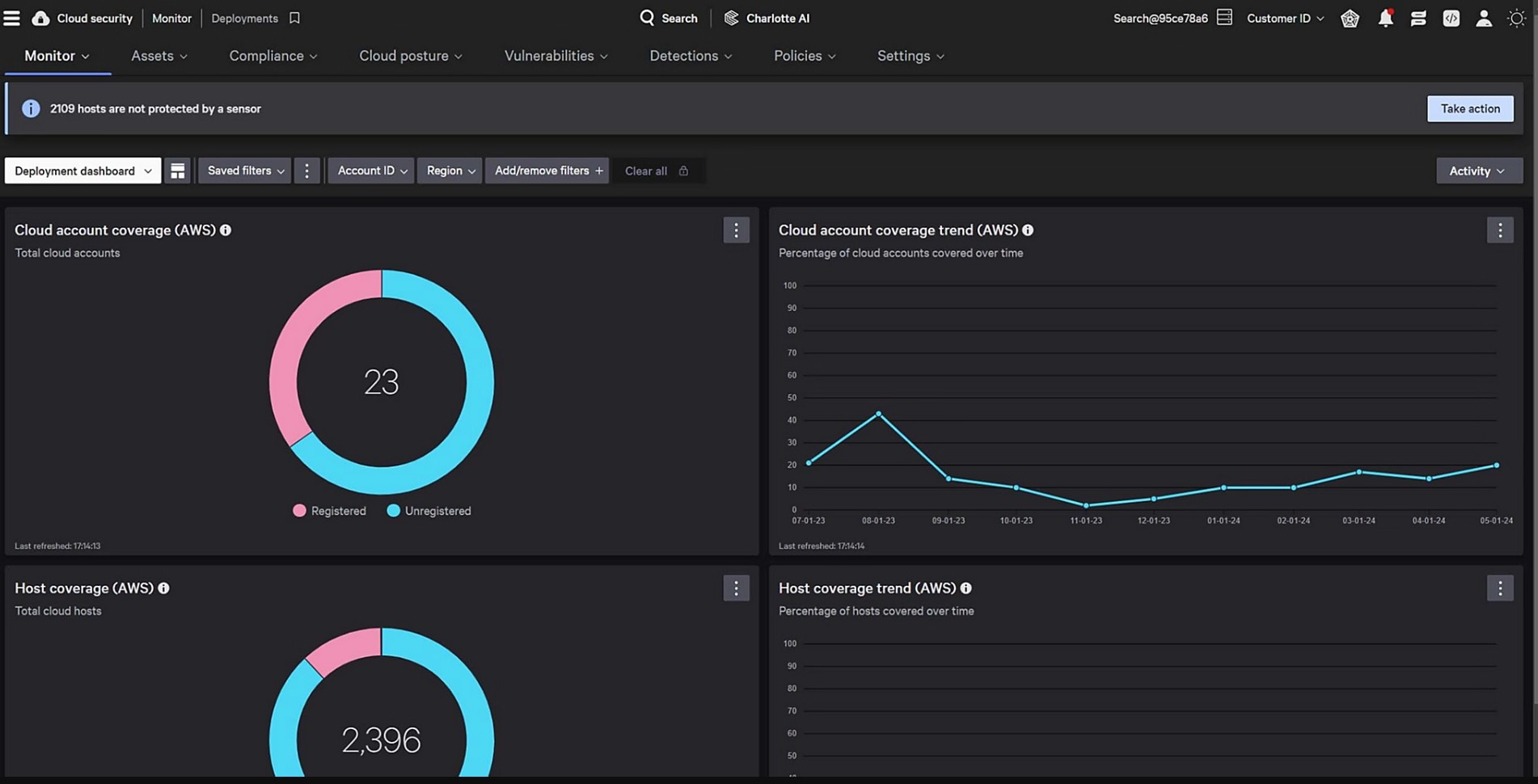Toggle light/dark theme sun icon
This screenshot has width=1538, height=784.
click(x=1516, y=18)
